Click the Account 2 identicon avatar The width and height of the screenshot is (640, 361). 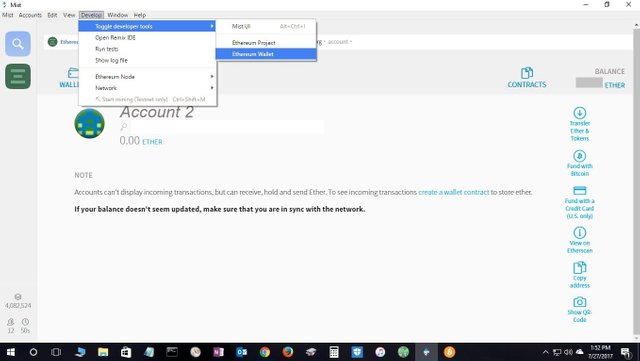[89, 123]
